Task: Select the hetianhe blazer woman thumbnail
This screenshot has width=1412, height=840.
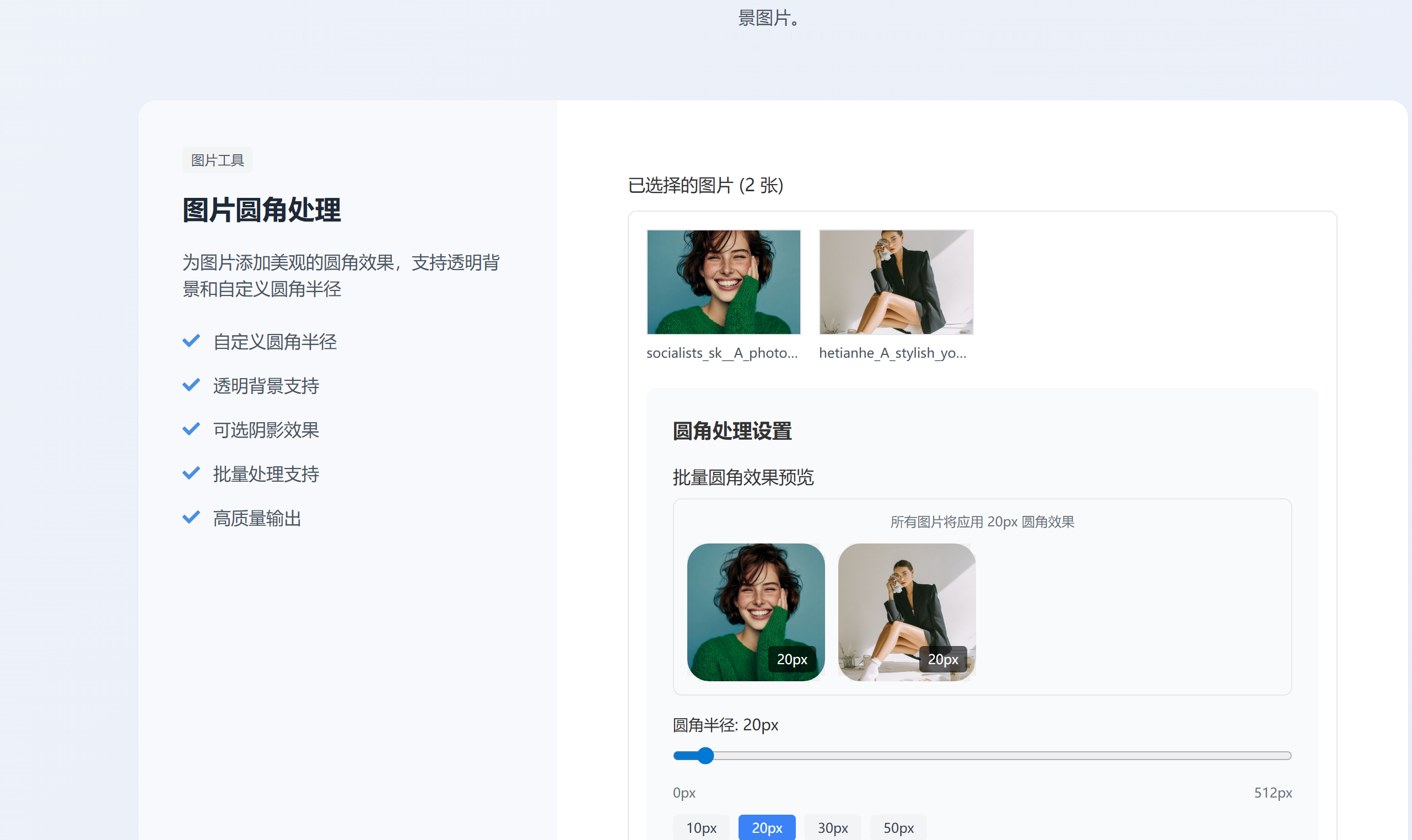Action: pyautogui.click(x=896, y=282)
